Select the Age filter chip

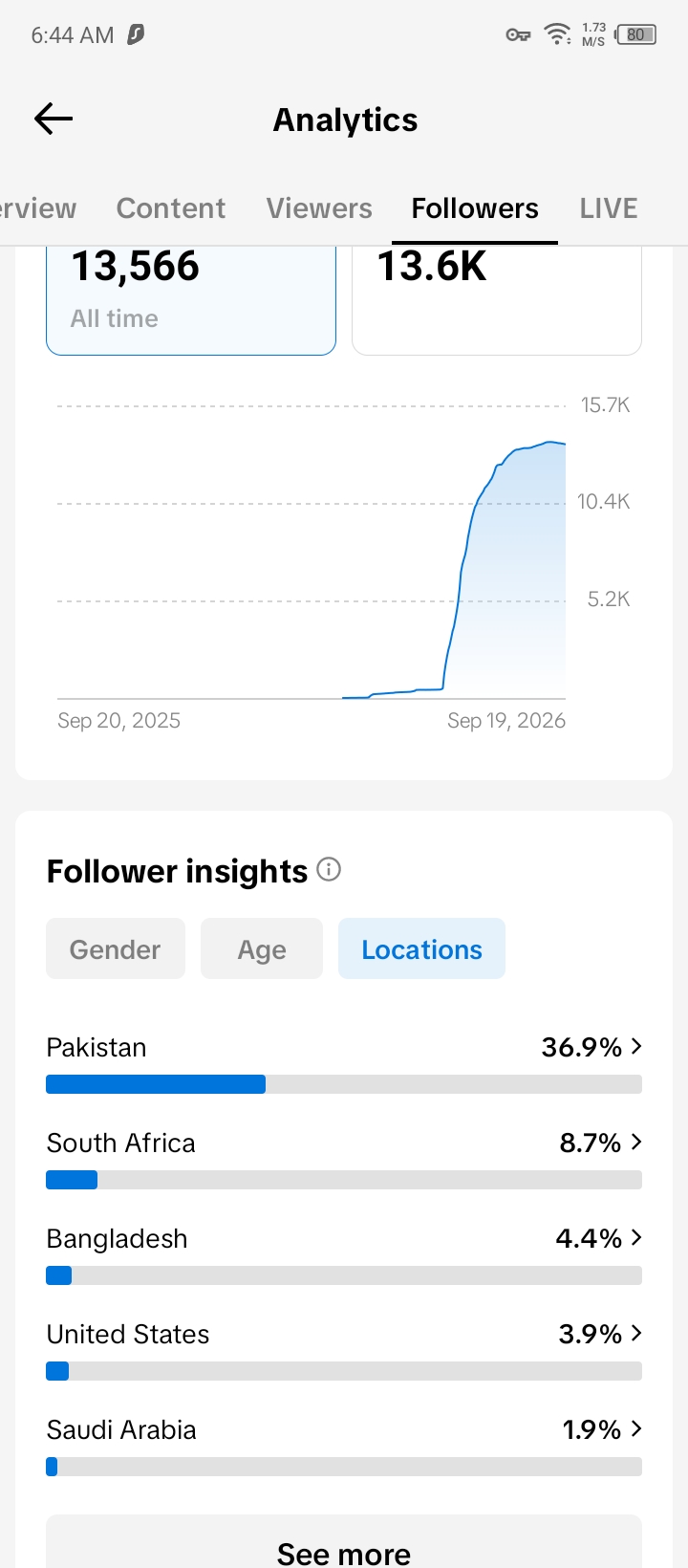click(262, 948)
